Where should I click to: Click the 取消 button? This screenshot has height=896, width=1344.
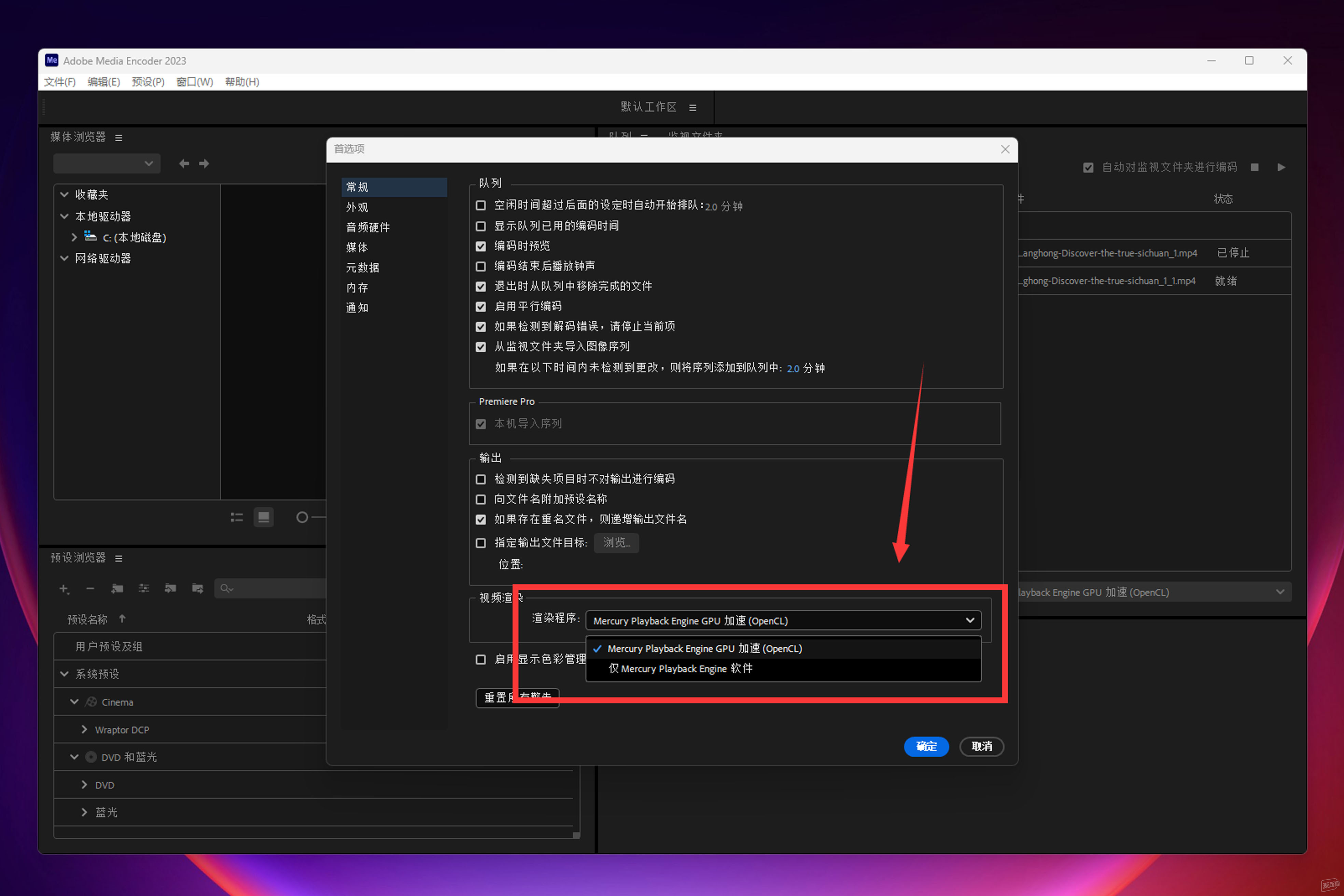(982, 747)
